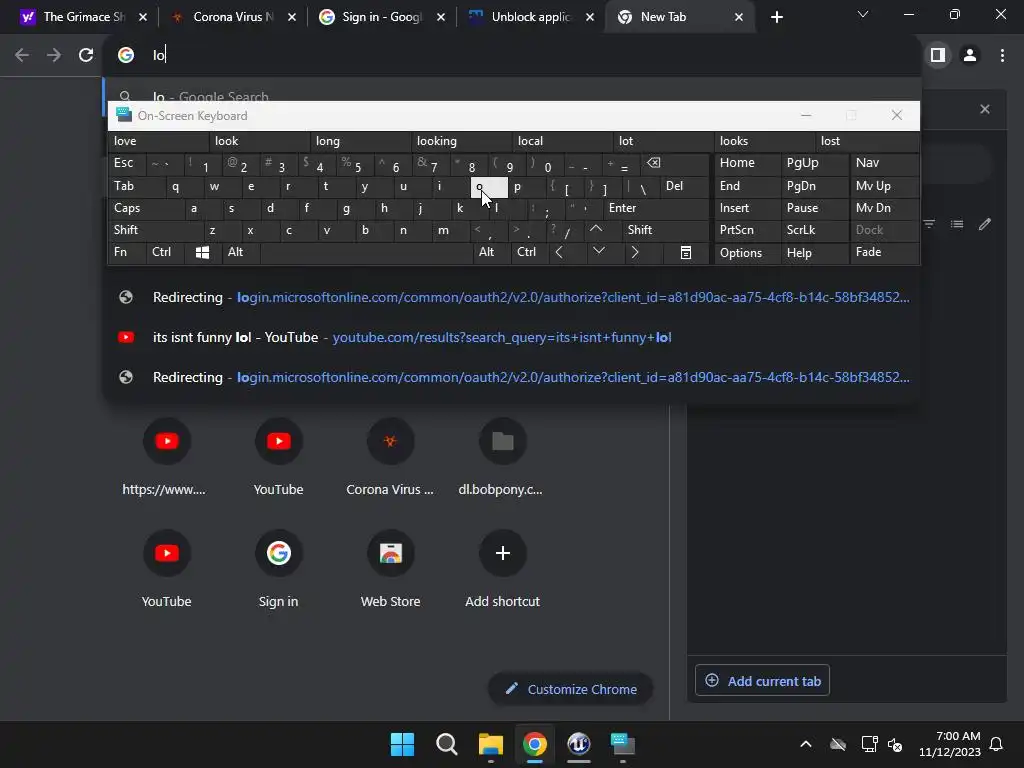Click Add current tab button
Screen dimensions: 1024x768
click(x=762, y=680)
